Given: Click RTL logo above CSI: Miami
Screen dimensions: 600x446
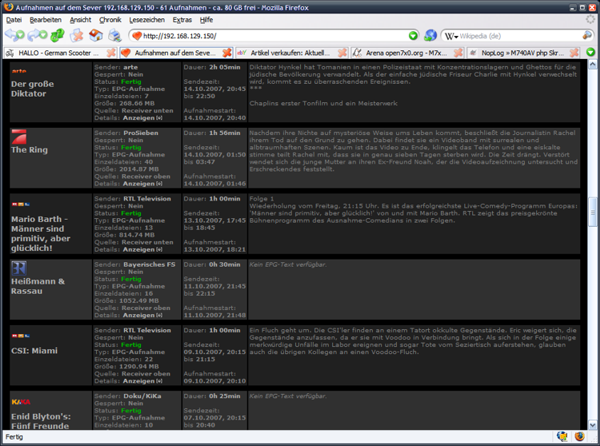Looking at the screenshot, I should (x=21, y=336).
